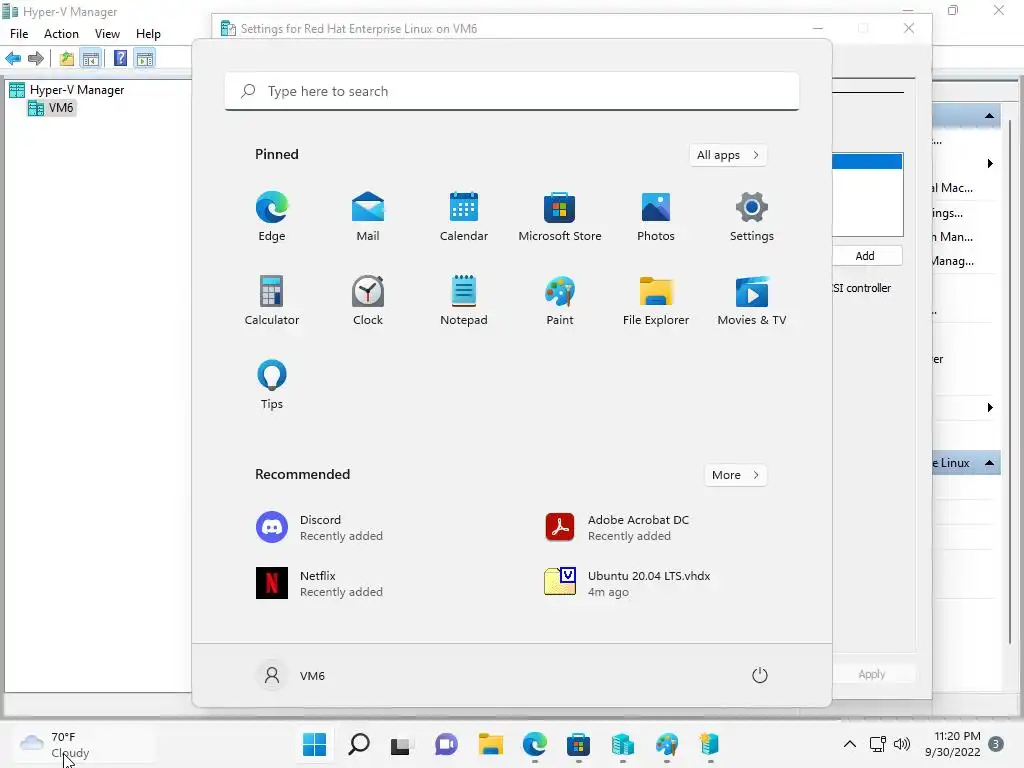Open Microsoft Store from pinned apps
1024x768 pixels.
[560, 217]
